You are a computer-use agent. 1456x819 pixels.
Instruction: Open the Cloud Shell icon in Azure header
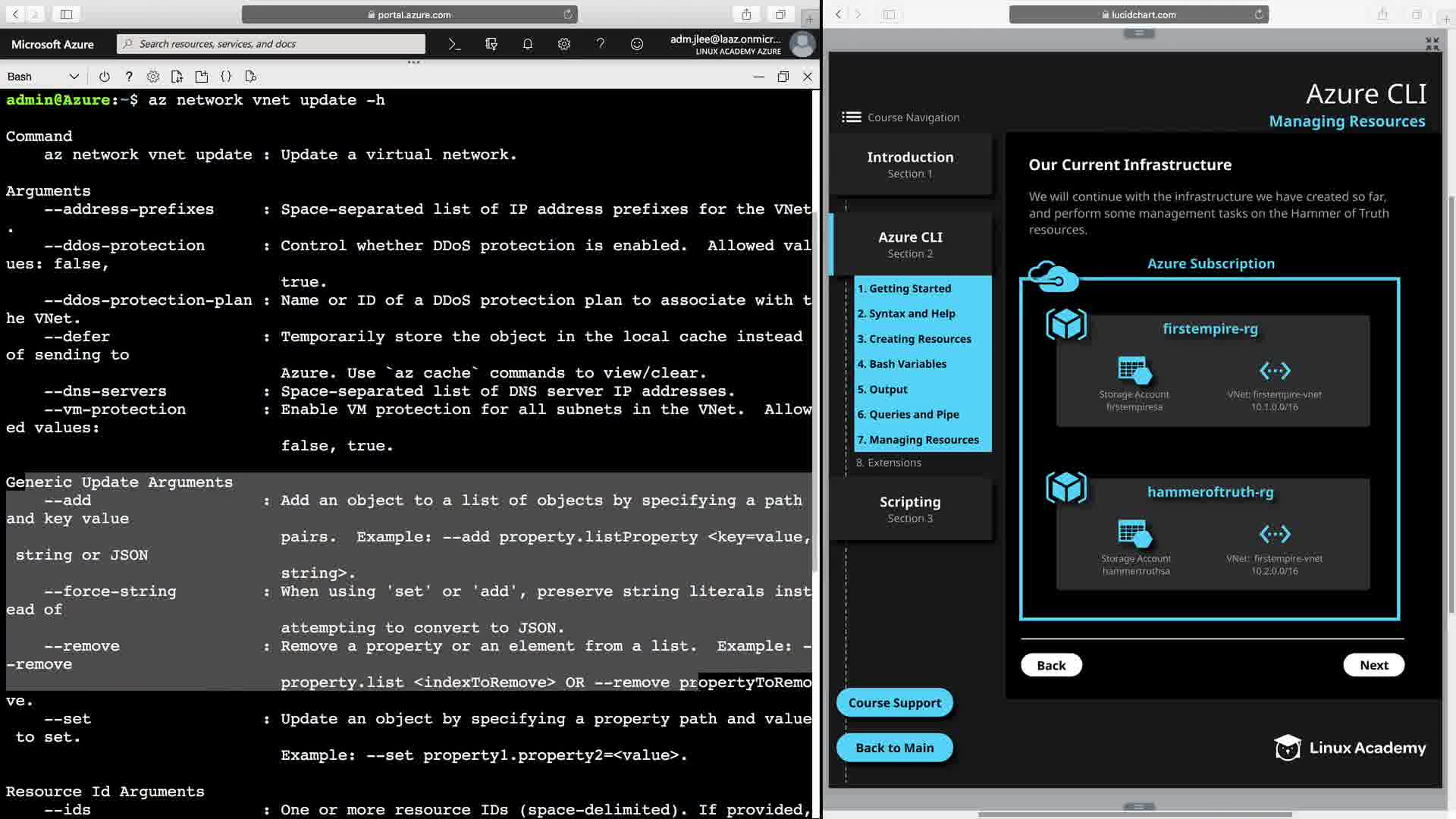click(x=454, y=44)
